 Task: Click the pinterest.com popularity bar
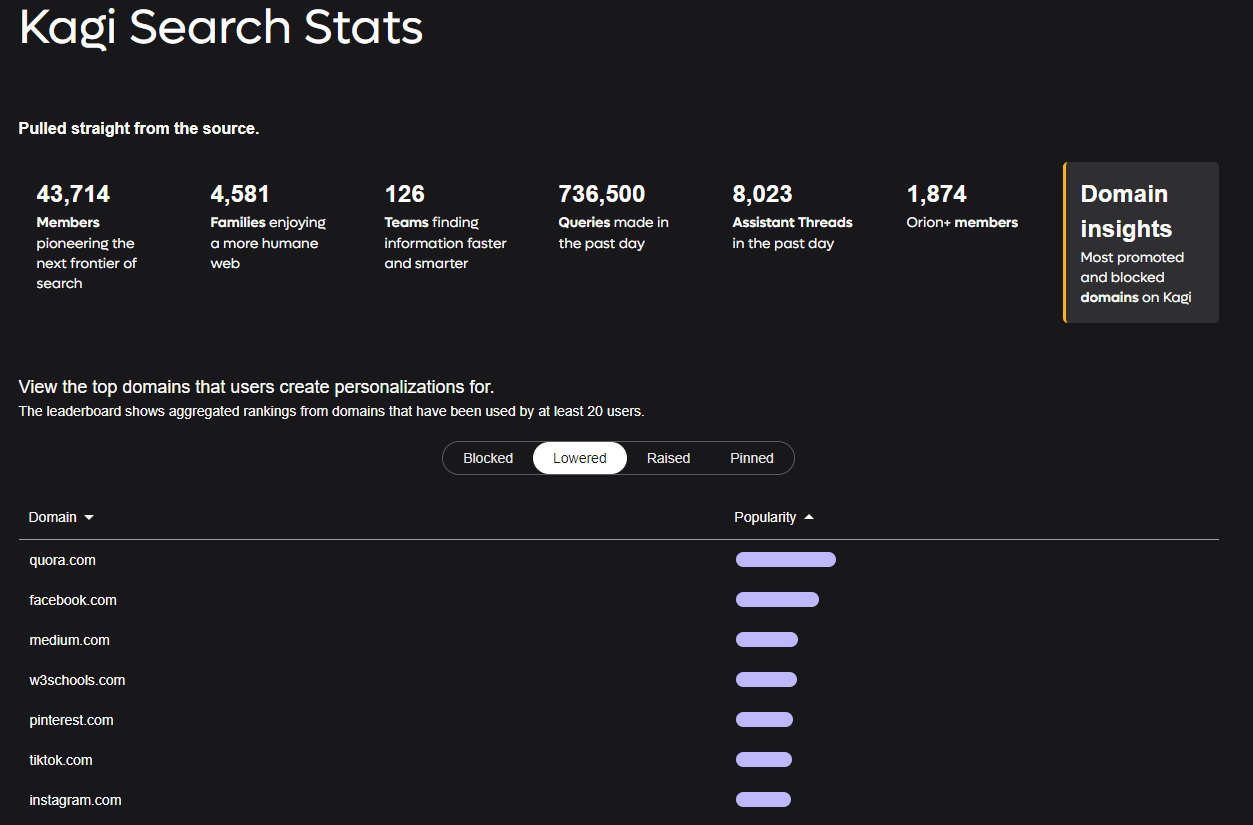coord(764,720)
